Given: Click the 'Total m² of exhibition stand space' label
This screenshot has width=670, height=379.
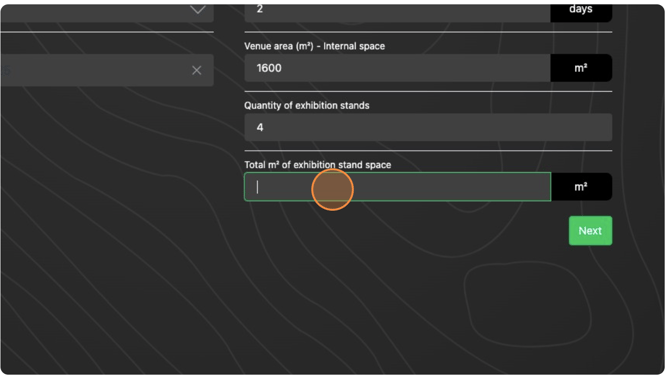Looking at the screenshot, I should 317,165.
